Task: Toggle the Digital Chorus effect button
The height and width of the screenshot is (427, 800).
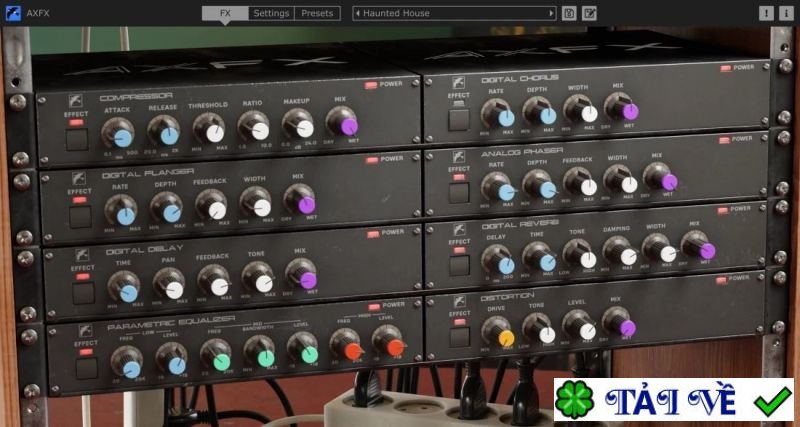Action: (458, 120)
